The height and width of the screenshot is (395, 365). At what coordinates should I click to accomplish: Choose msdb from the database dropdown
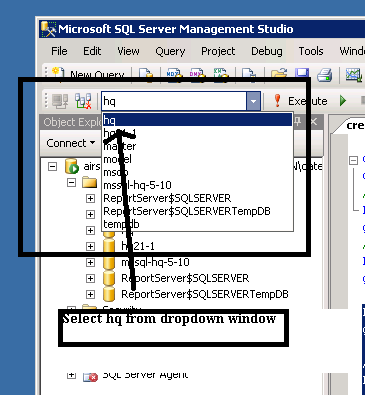point(197,172)
